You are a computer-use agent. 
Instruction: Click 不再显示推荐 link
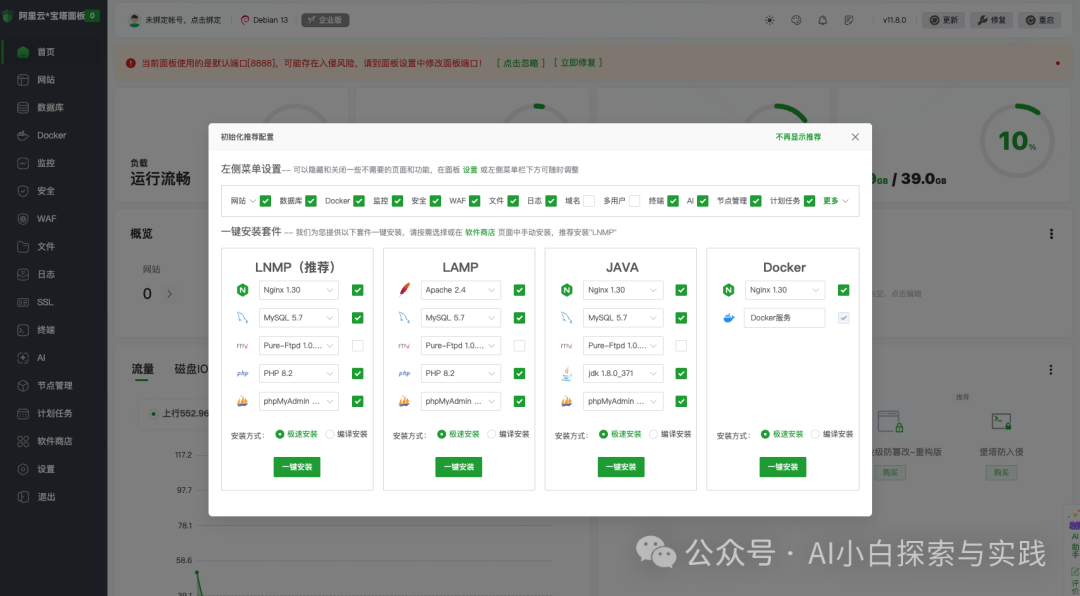coord(798,137)
